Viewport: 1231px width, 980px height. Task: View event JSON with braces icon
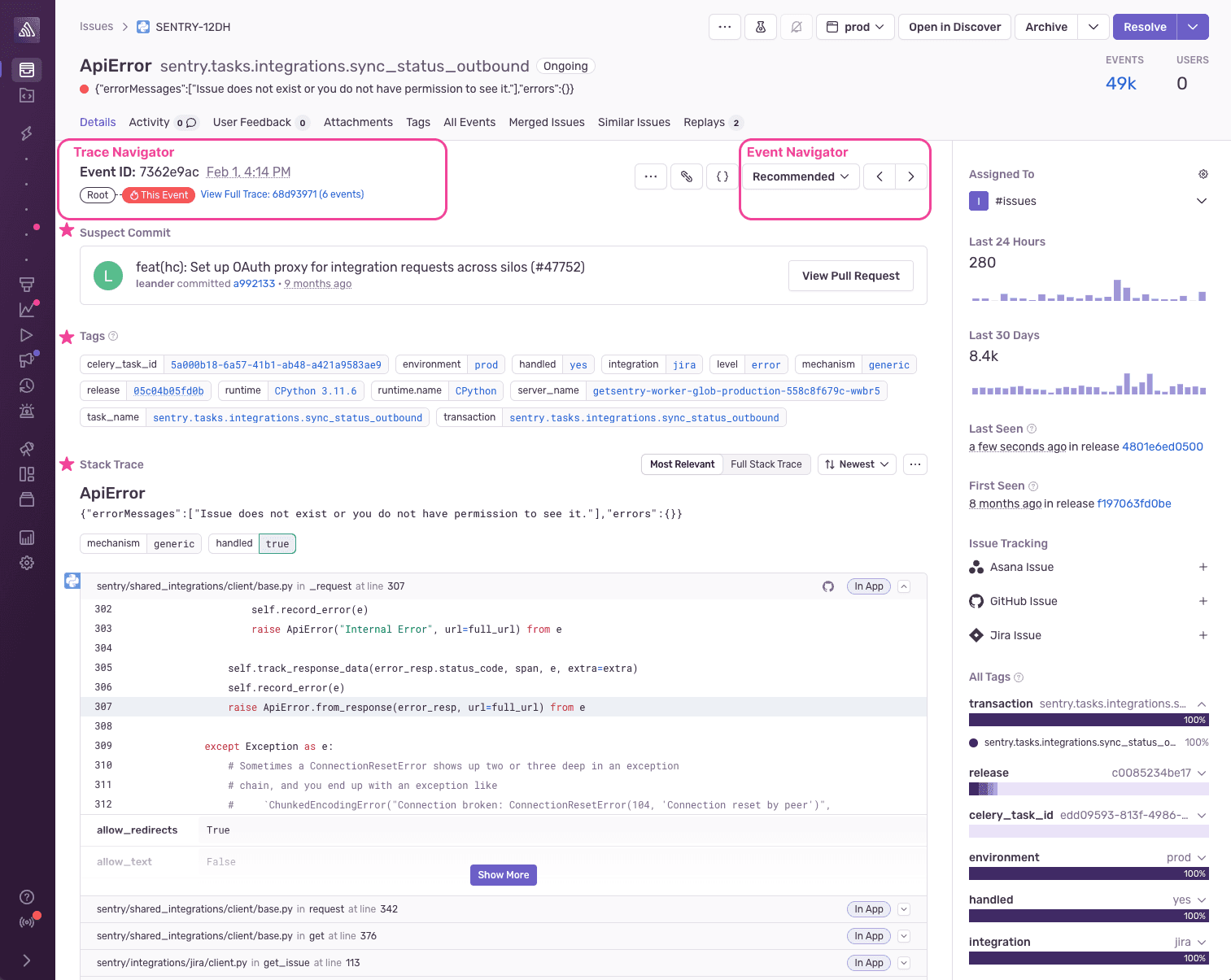[x=722, y=176]
